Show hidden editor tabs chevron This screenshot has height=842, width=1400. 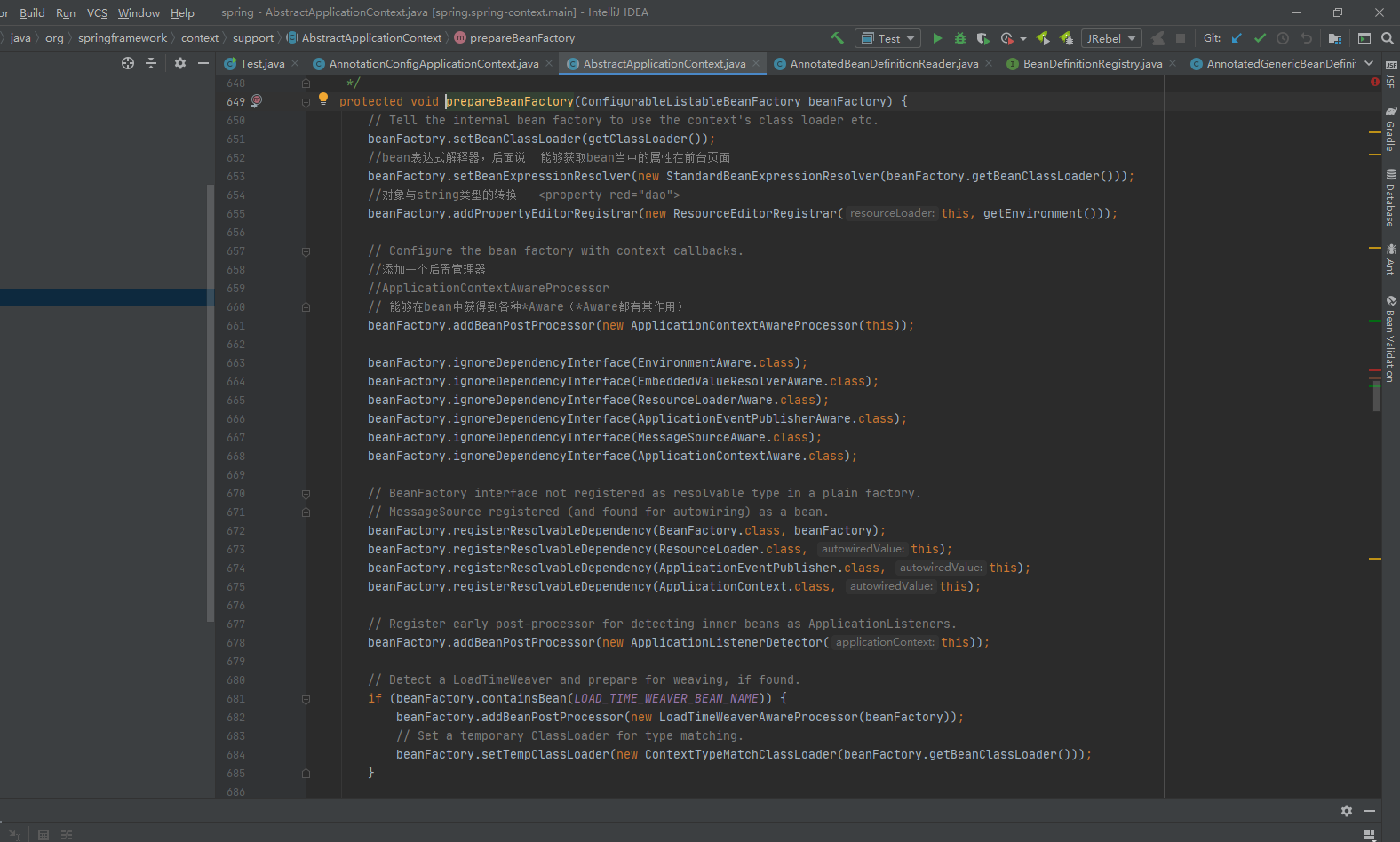(x=1369, y=63)
